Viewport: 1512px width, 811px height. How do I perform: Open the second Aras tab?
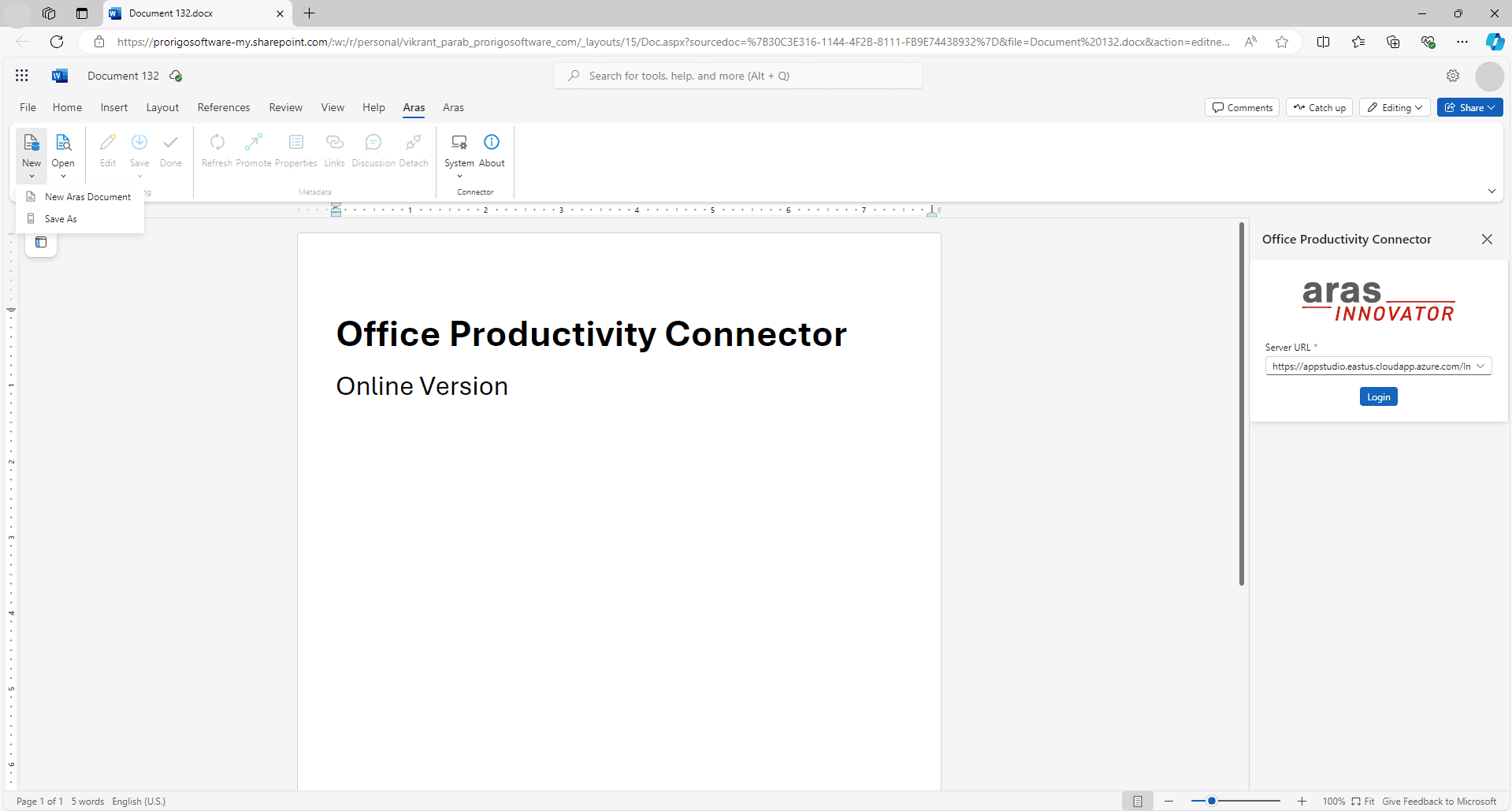(453, 107)
